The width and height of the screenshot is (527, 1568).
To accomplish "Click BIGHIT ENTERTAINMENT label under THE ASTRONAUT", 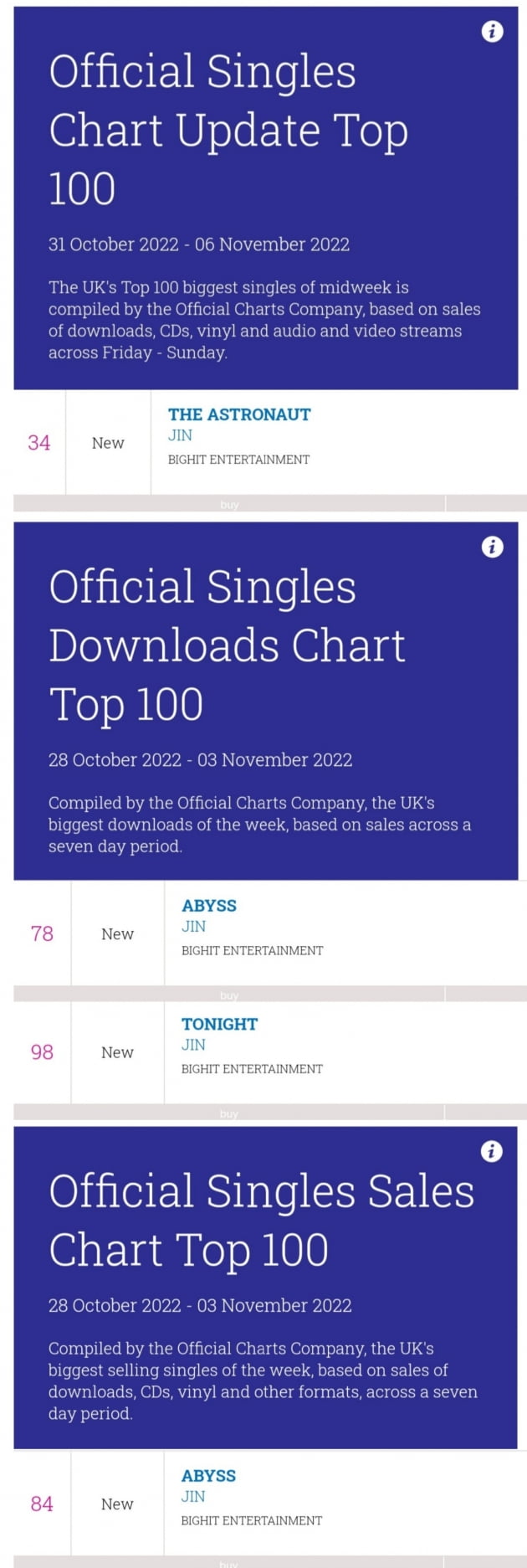I will click(x=238, y=460).
